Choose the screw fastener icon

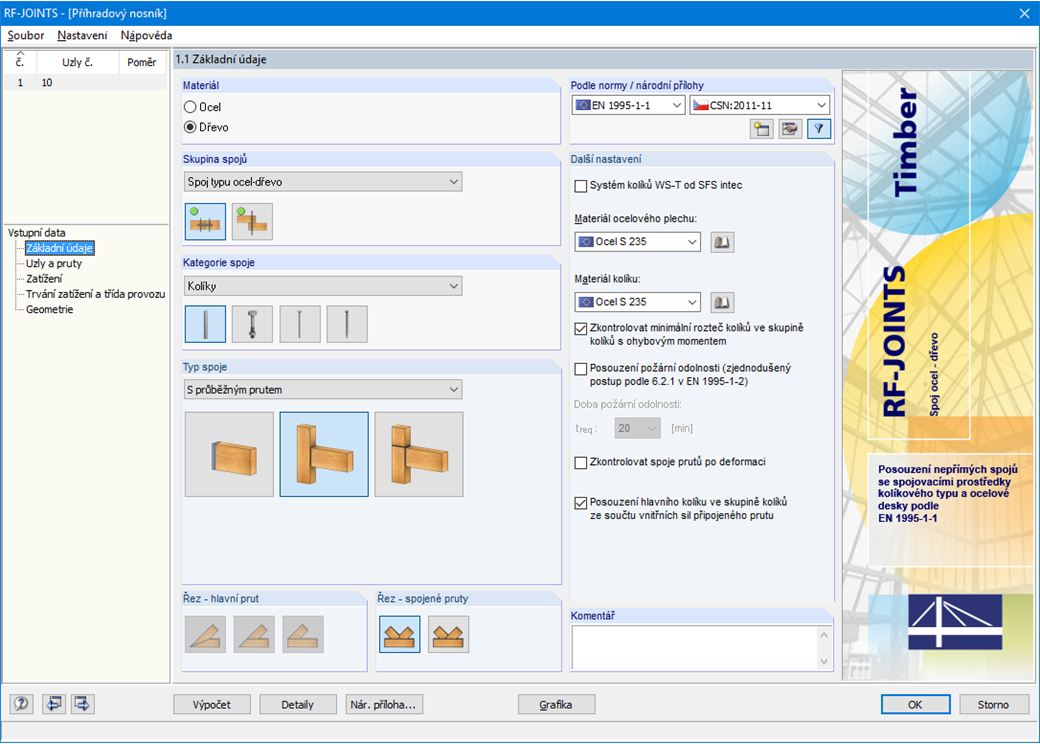coord(347,324)
